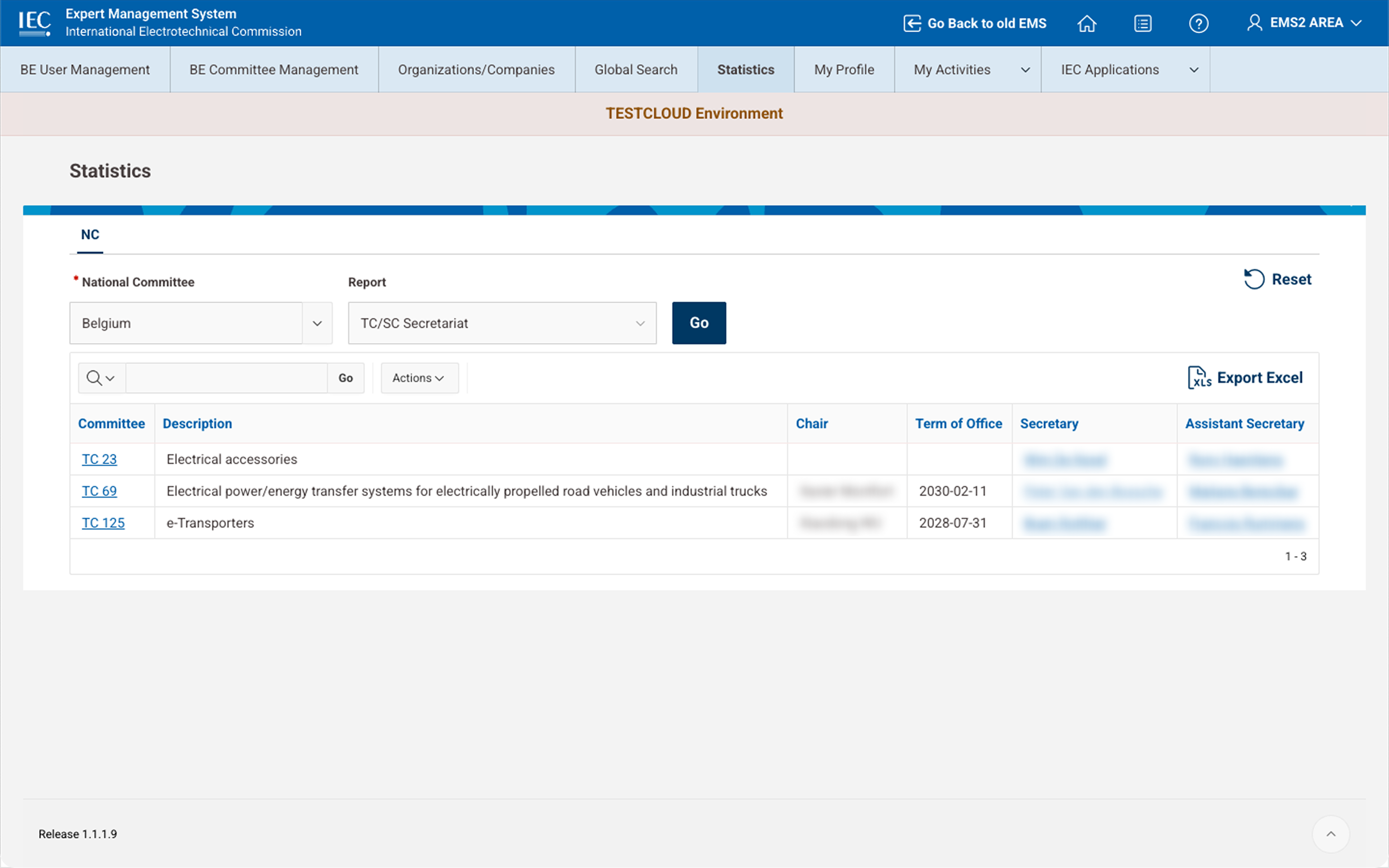Open BE Committee Management tab
This screenshot has height=868, width=1389.
[274, 69]
